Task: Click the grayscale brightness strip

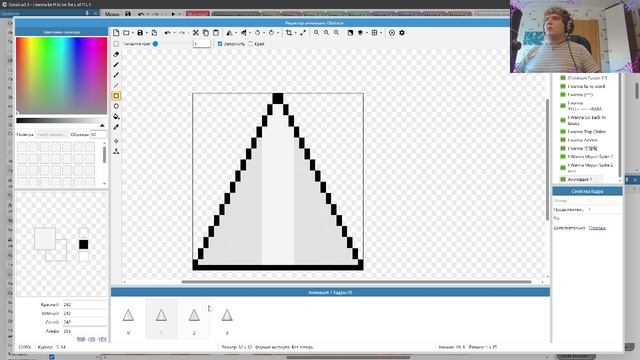Action: (62, 121)
